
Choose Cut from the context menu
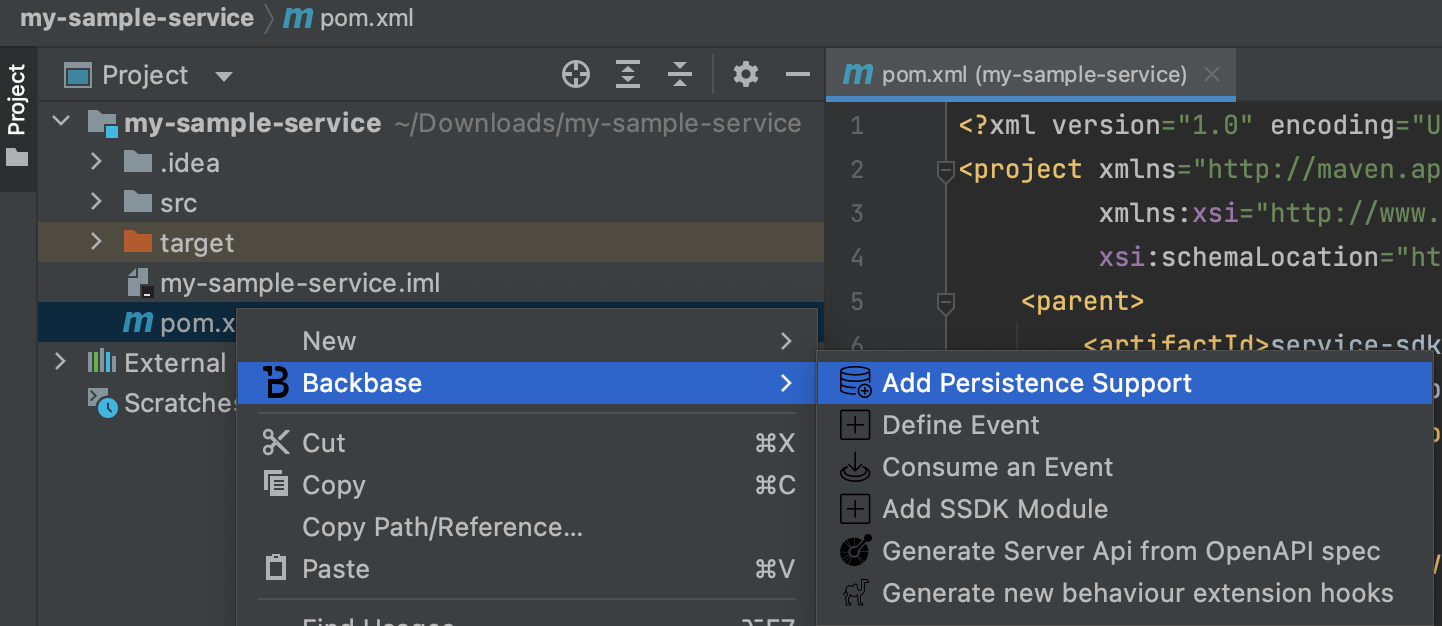coord(527,443)
